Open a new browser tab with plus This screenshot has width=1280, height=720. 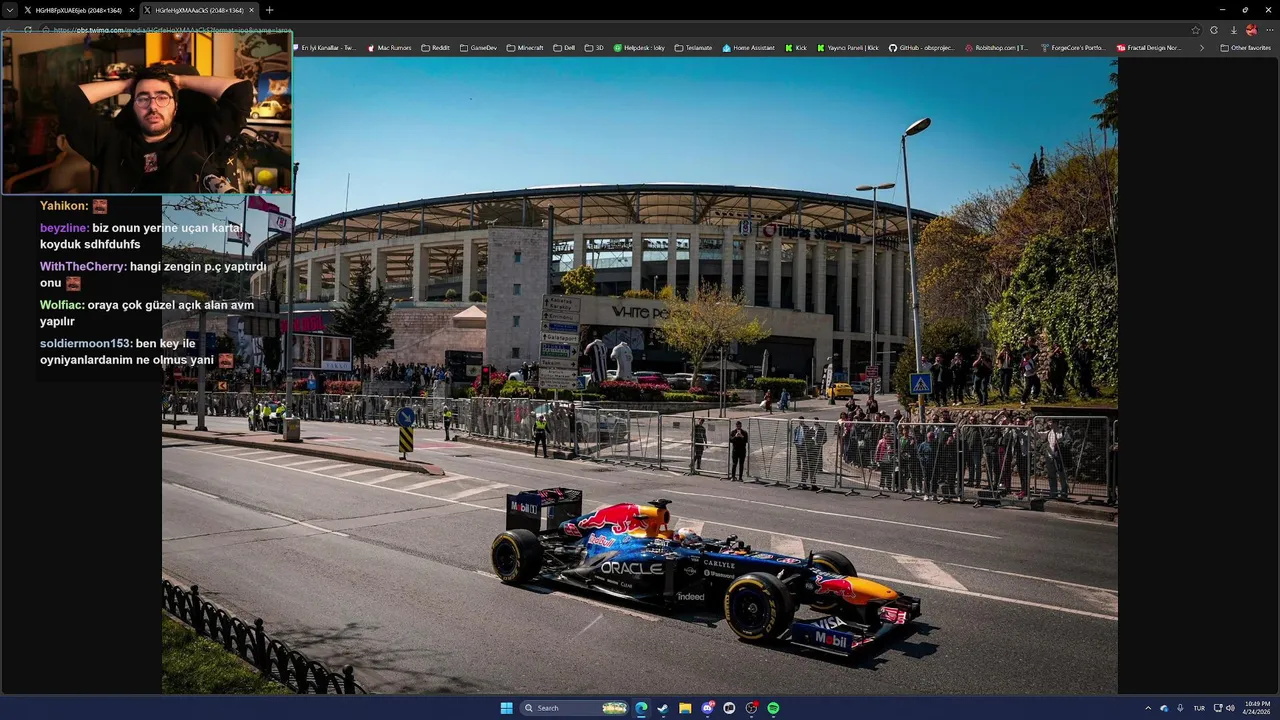(x=269, y=10)
